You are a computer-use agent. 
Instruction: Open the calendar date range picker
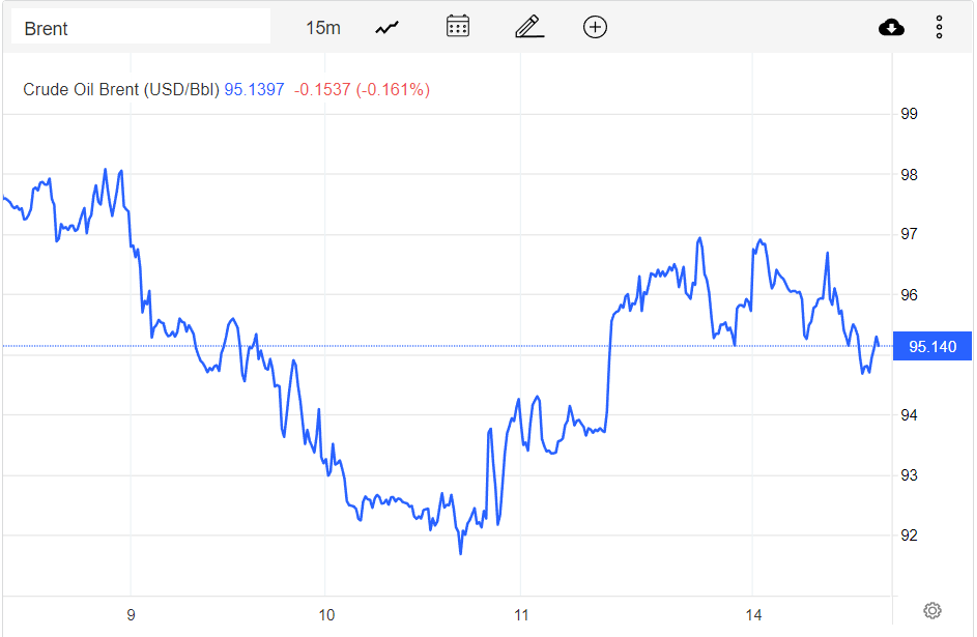(x=458, y=27)
